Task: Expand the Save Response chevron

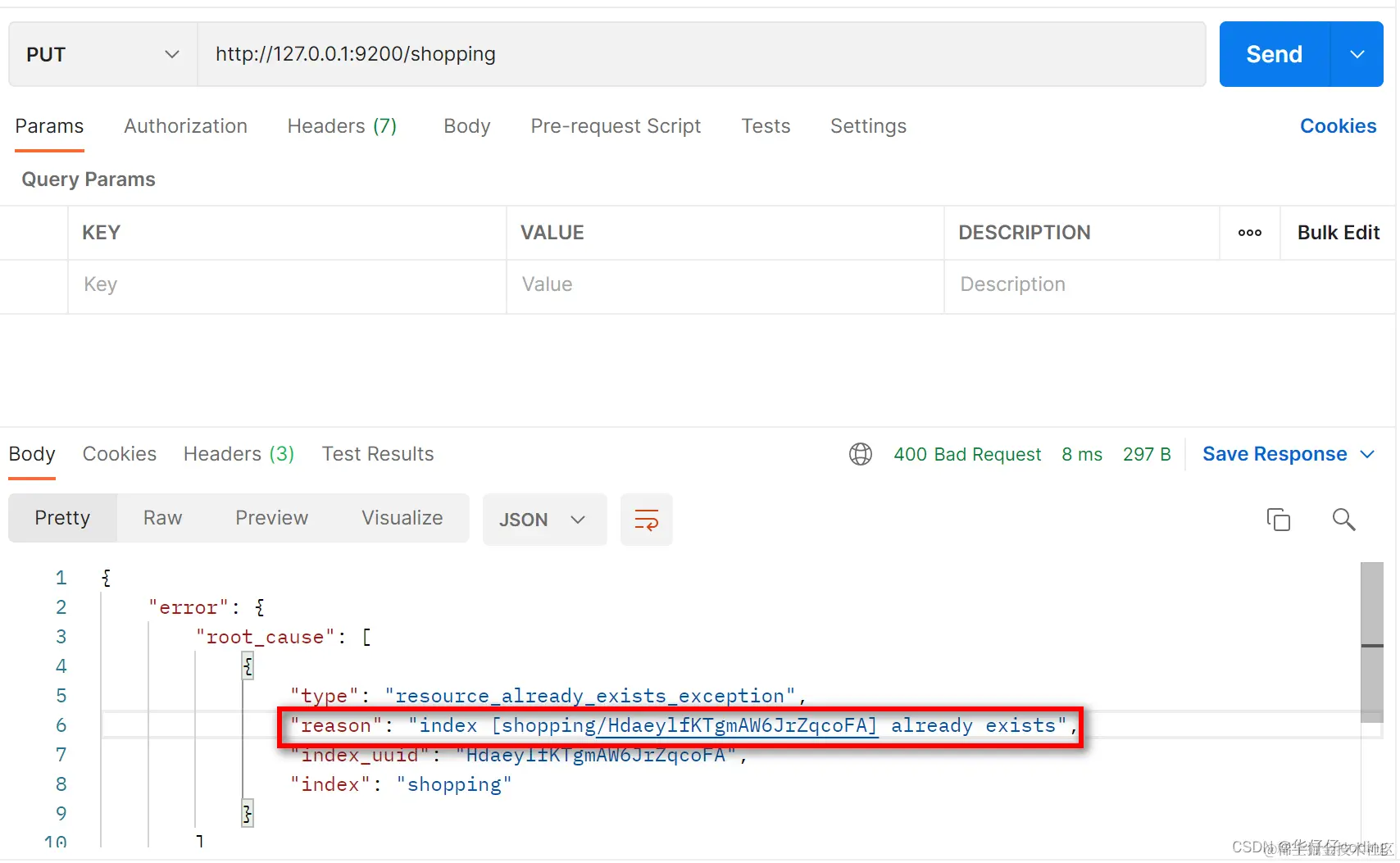Action: click(x=1367, y=454)
